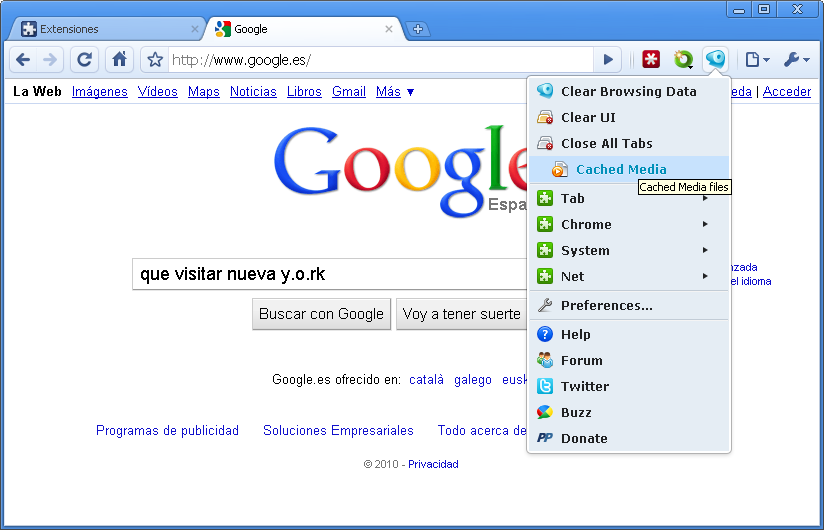Viewport: 824px width, 530px height.
Task: Expand the Net submenu
Action: [x=629, y=276]
